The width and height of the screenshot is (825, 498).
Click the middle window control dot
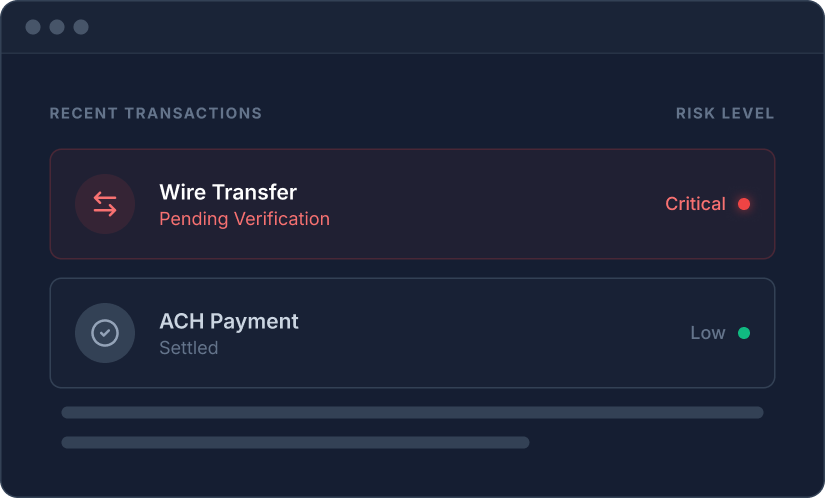[57, 27]
